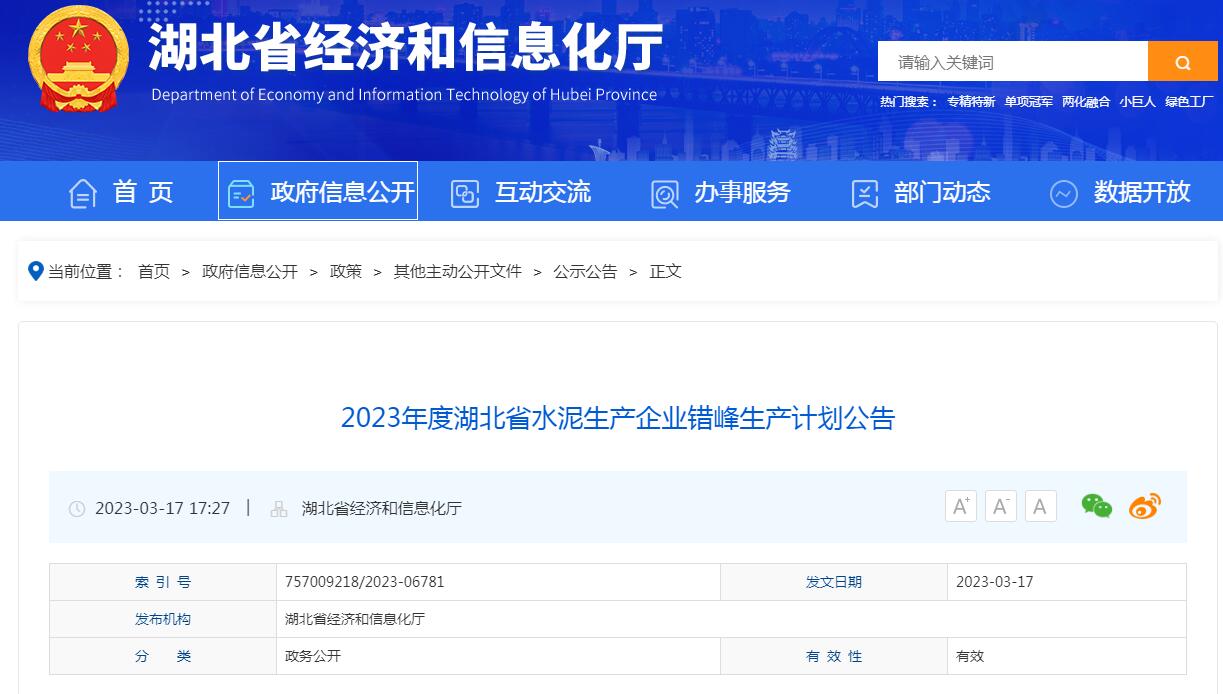The width and height of the screenshot is (1223, 694).
Task: Open the 政府信息公开 menu
Action: 338,192
